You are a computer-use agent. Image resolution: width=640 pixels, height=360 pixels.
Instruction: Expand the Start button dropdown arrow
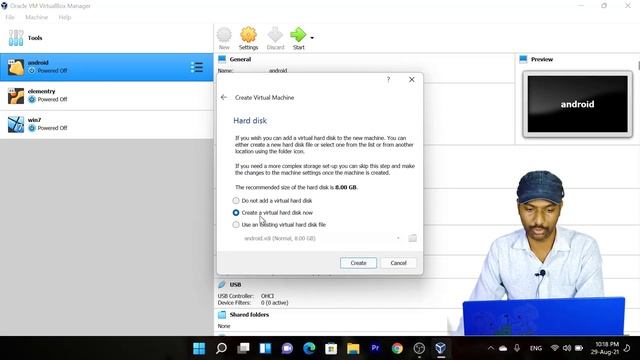pyautogui.click(x=312, y=38)
